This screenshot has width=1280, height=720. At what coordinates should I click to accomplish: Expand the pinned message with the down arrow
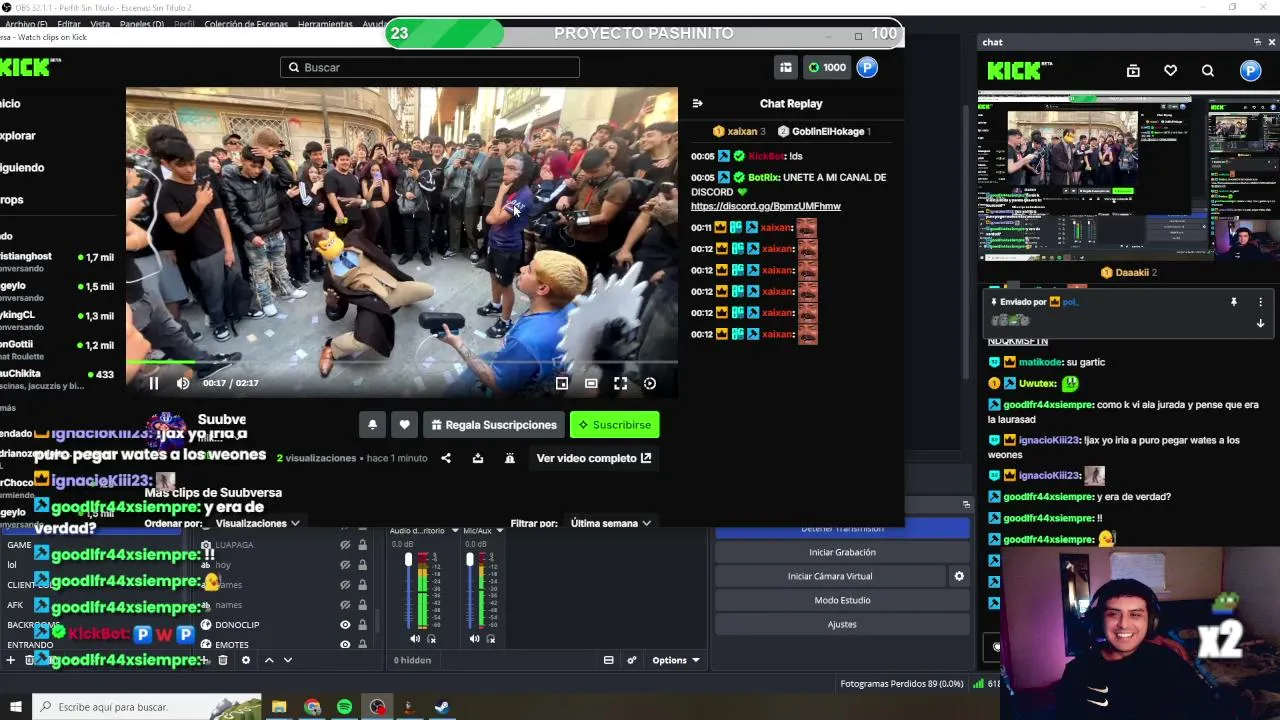(x=1260, y=323)
